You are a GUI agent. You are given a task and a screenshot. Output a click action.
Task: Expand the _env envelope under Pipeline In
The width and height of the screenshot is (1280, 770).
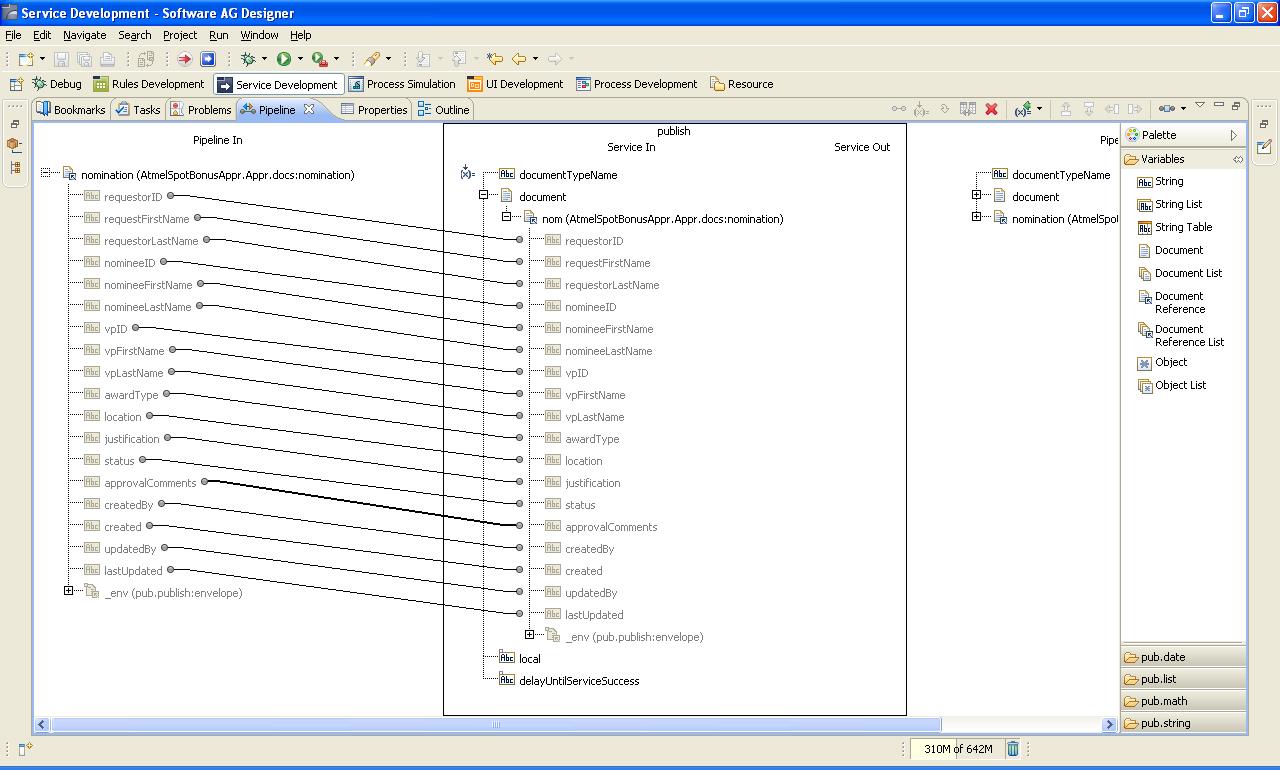pyautogui.click(x=68, y=591)
